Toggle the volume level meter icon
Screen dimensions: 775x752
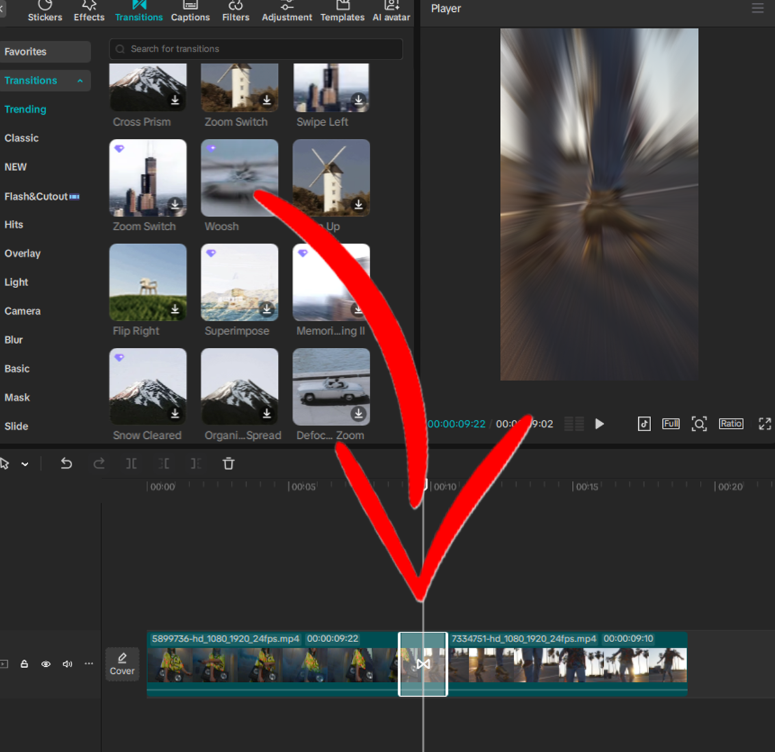point(574,424)
